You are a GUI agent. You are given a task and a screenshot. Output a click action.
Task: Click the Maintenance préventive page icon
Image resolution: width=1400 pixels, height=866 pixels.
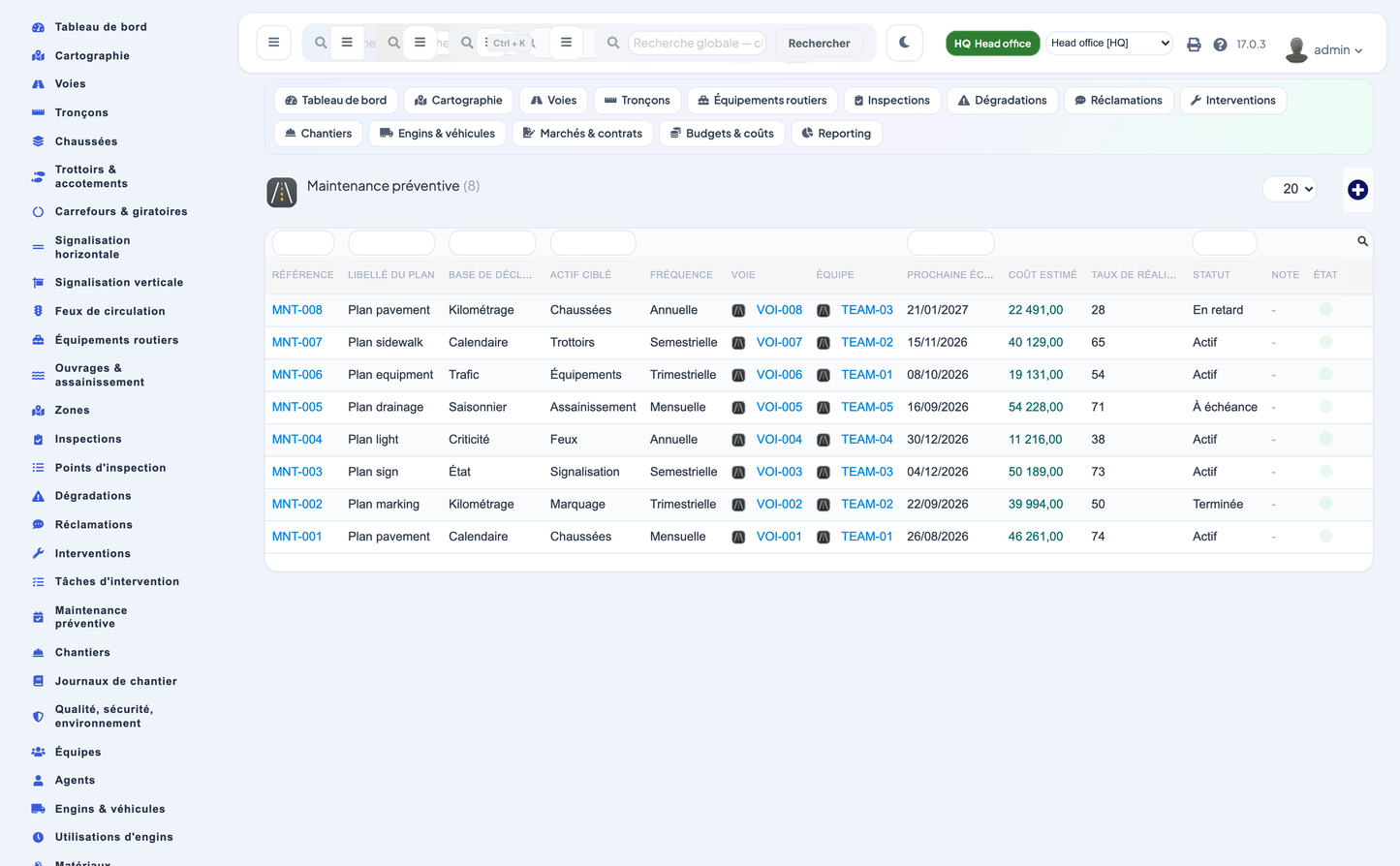282,192
